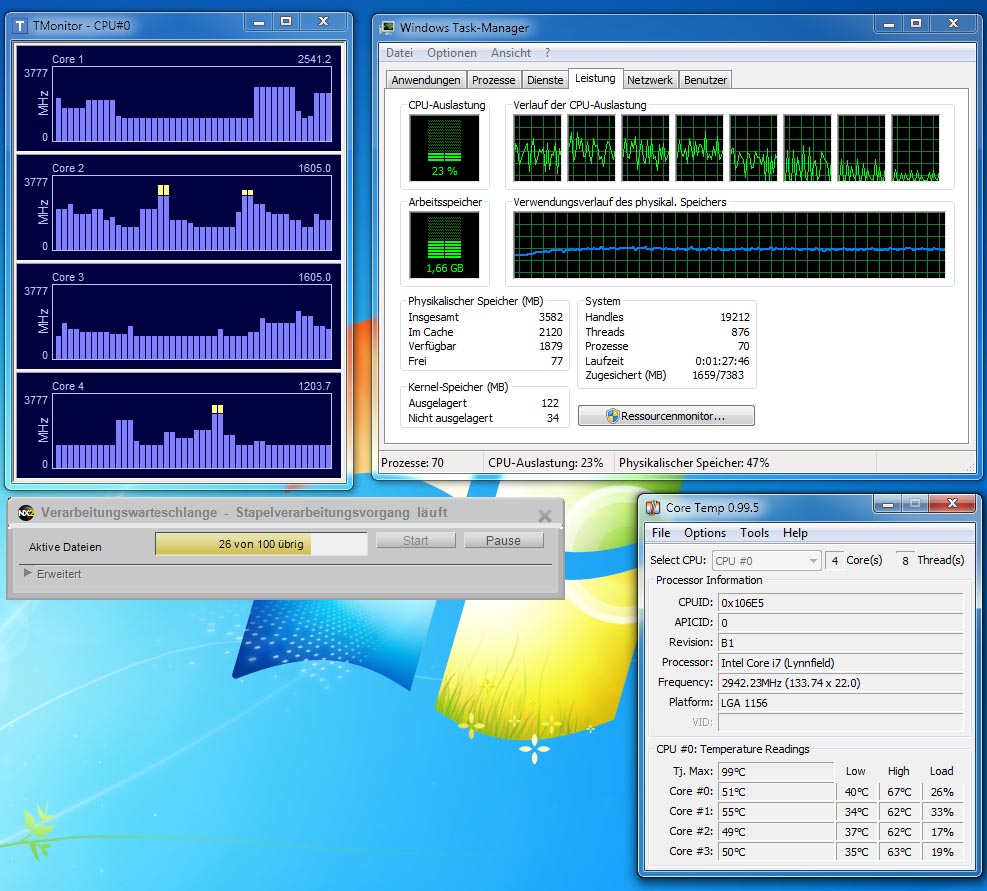
Task: Switch to the Anwendungen tab
Action: (426, 80)
